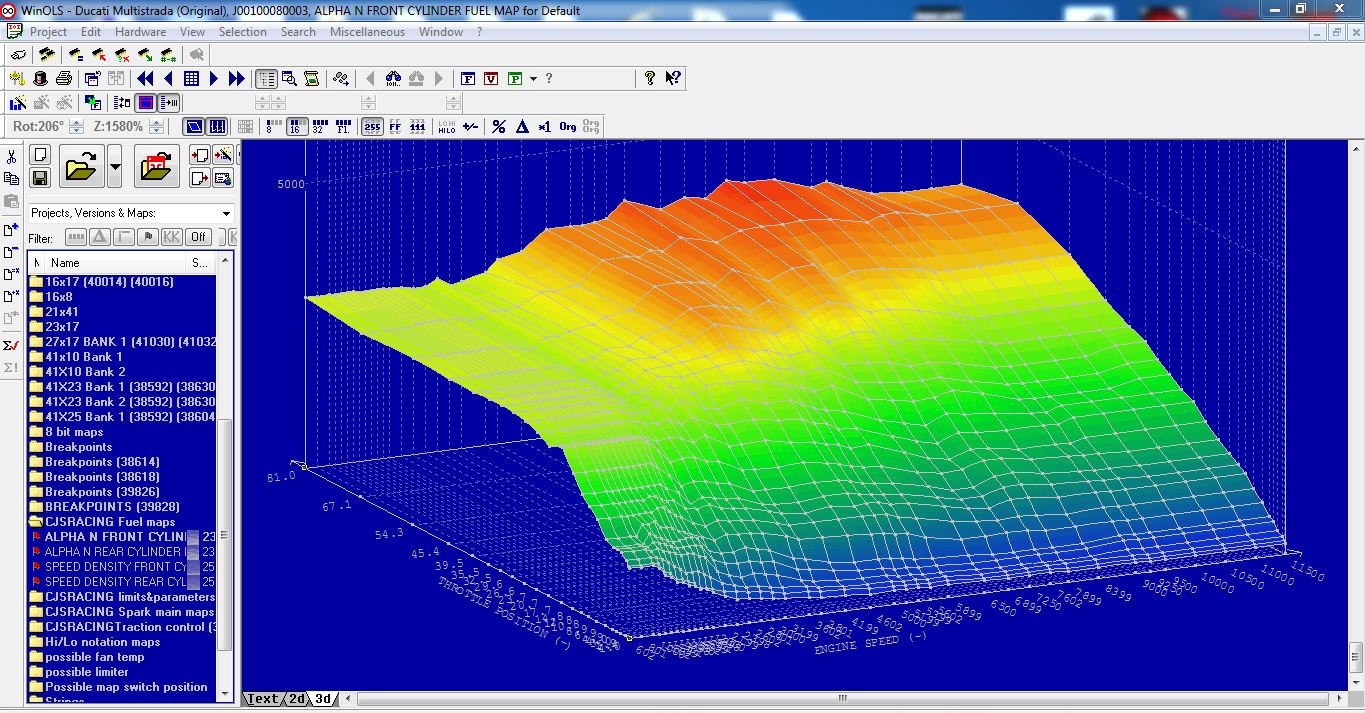Click the save floppy disk icon
The image size is (1365, 713).
(x=40, y=177)
